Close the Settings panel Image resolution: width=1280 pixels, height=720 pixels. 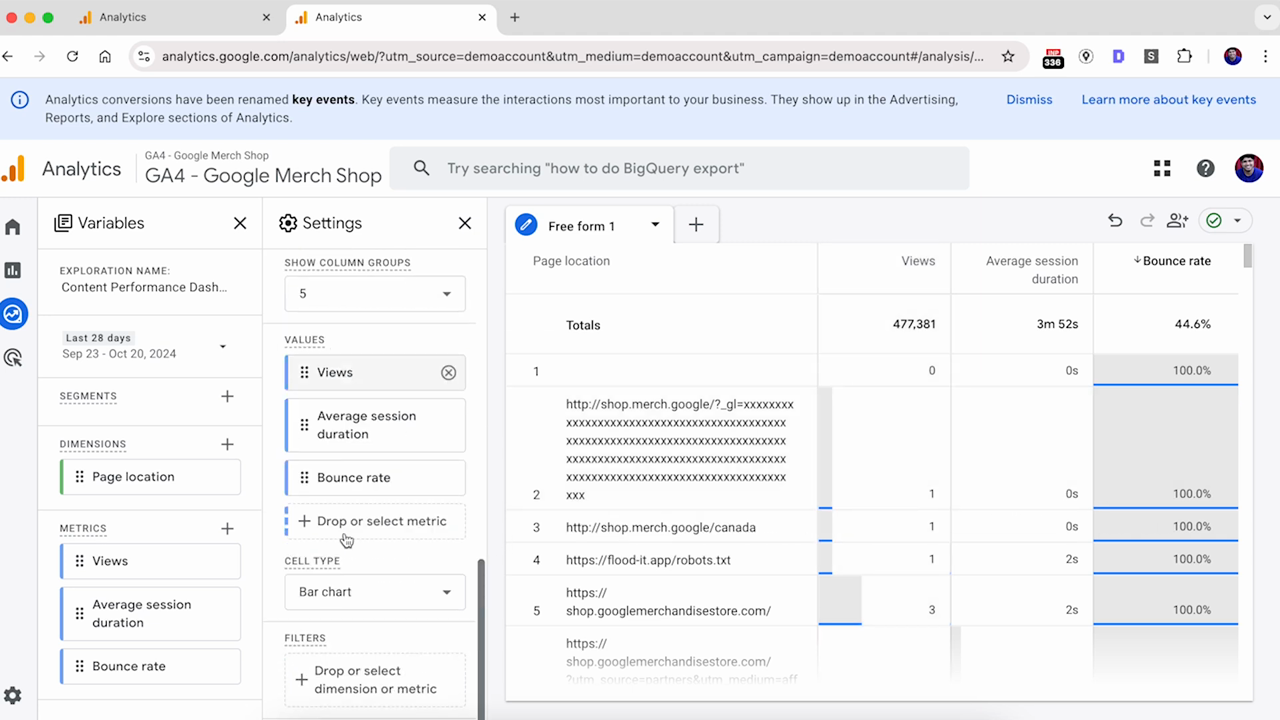point(465,223)
